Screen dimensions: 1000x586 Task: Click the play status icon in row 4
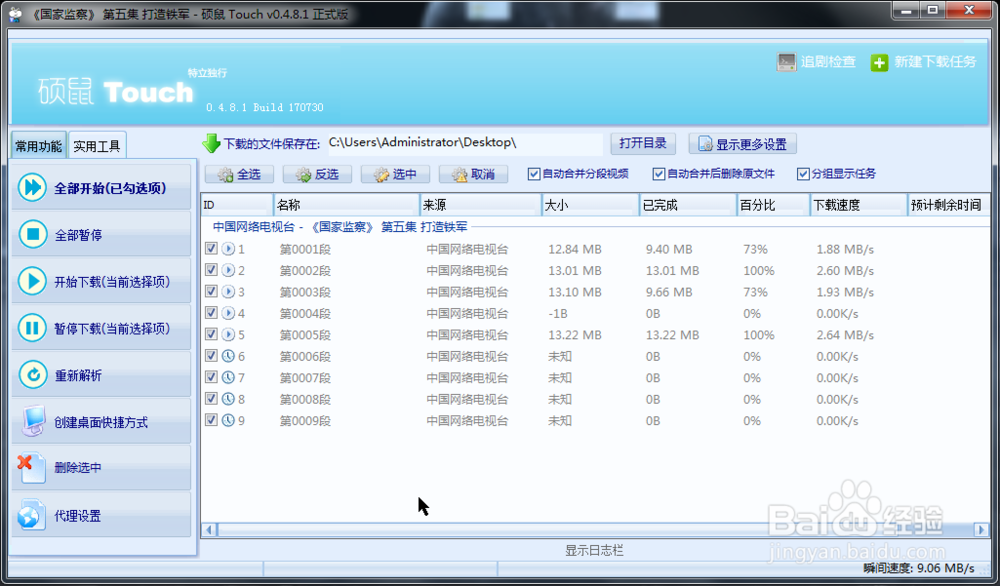pos(228,313)
